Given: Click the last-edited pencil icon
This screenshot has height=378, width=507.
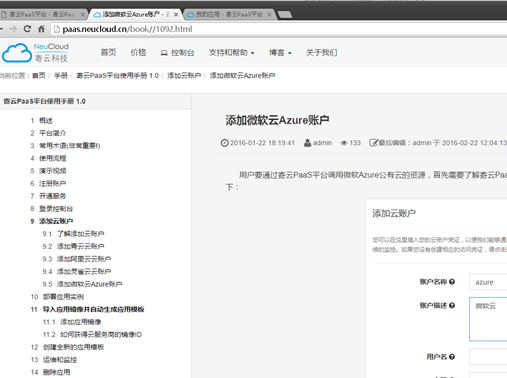Looking at the screenshot, I should coord(373,143).
